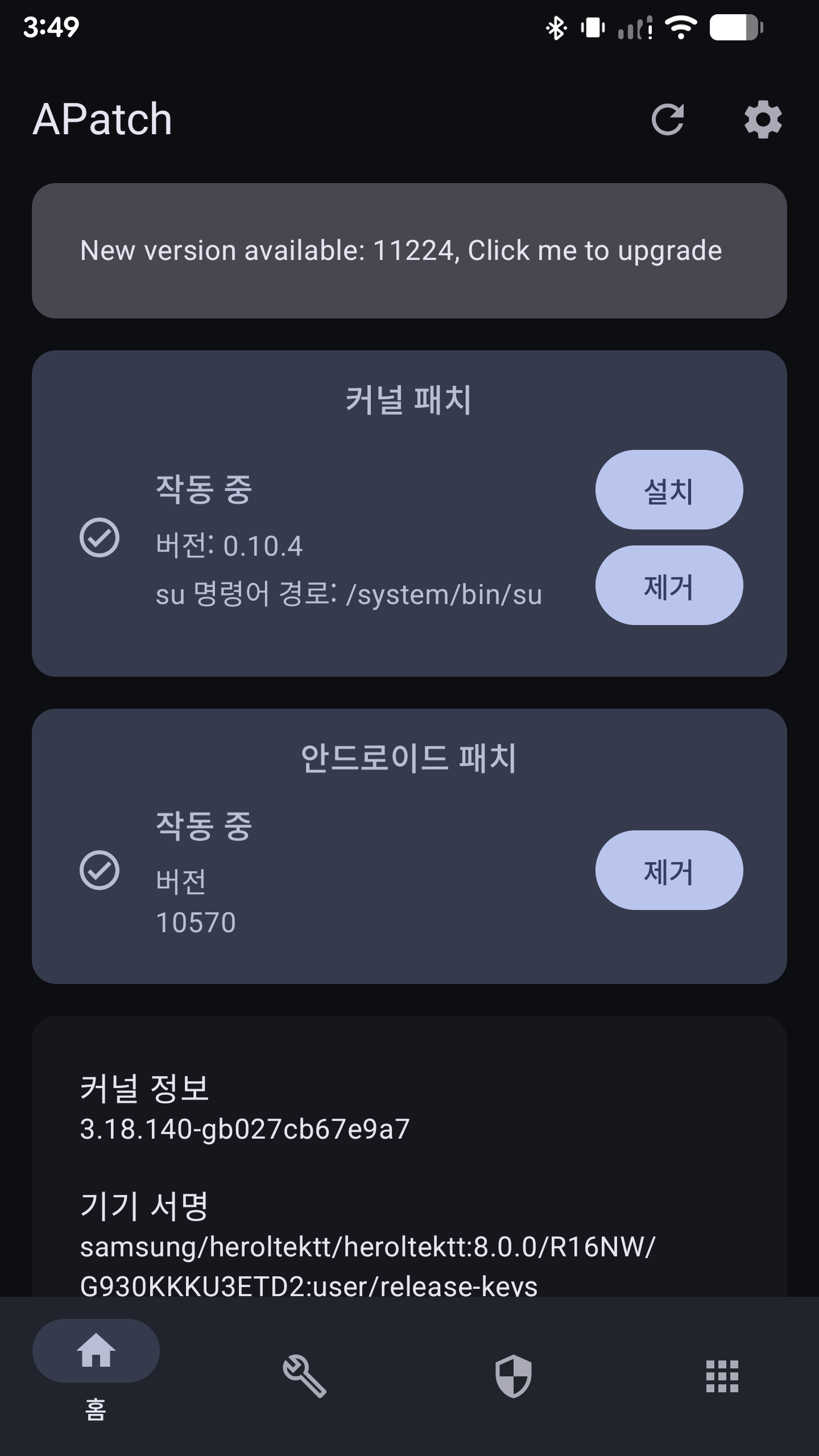Screen dimensions: 819x1456
Task: Open the grid modules tab
Action: click(x=722, y=1376)
